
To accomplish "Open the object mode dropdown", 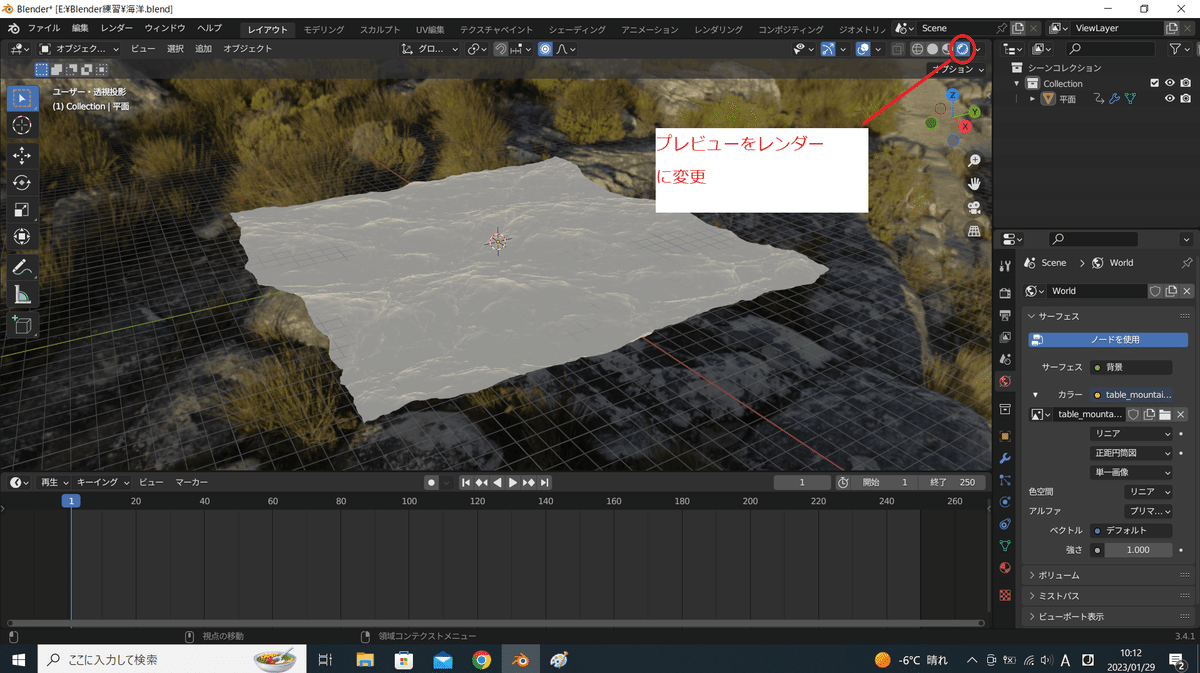I will click(80, 48).
